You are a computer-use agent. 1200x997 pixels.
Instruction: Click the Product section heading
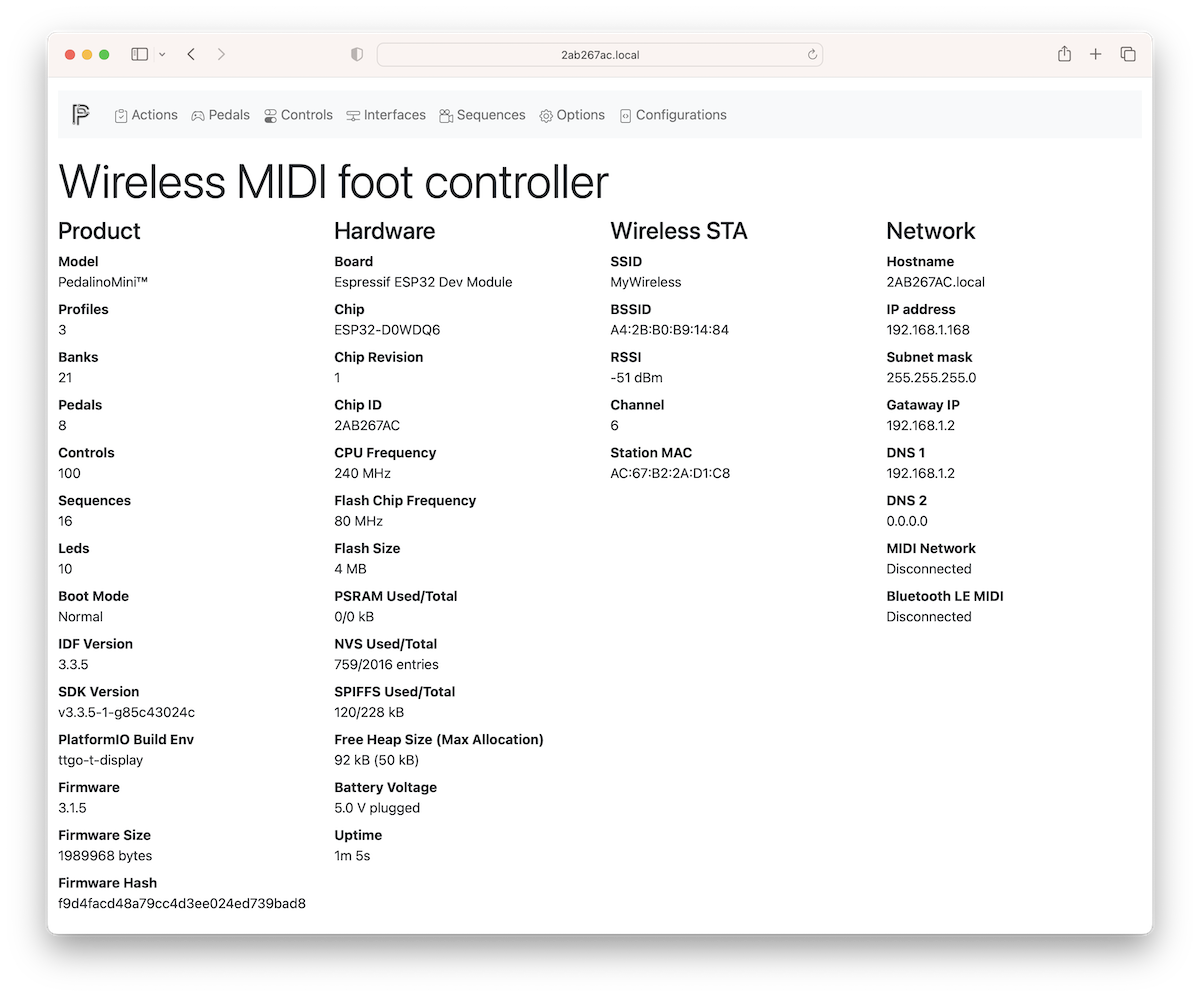click(x=99, y=231)
